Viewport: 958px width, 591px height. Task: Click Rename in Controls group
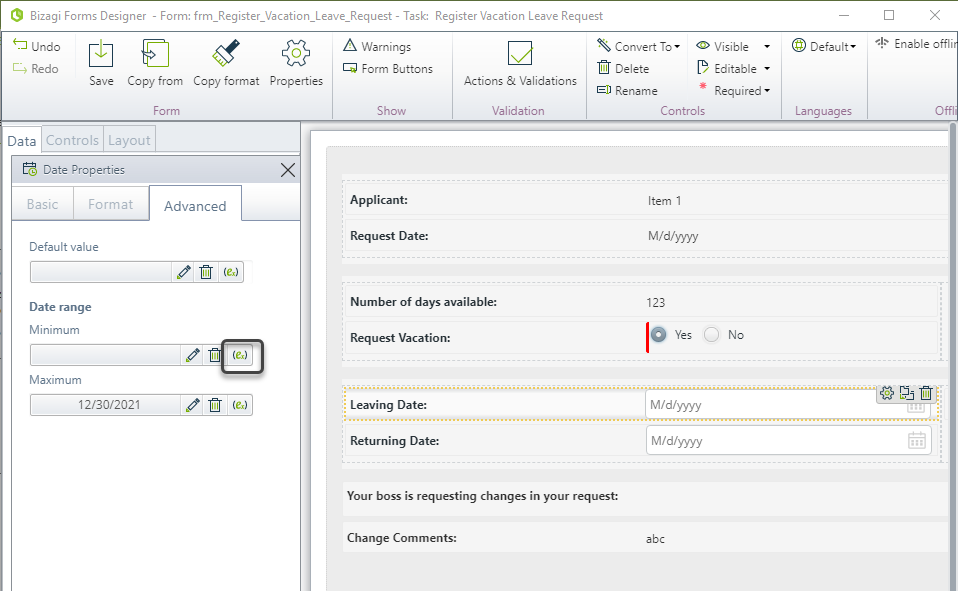[627, 90]
